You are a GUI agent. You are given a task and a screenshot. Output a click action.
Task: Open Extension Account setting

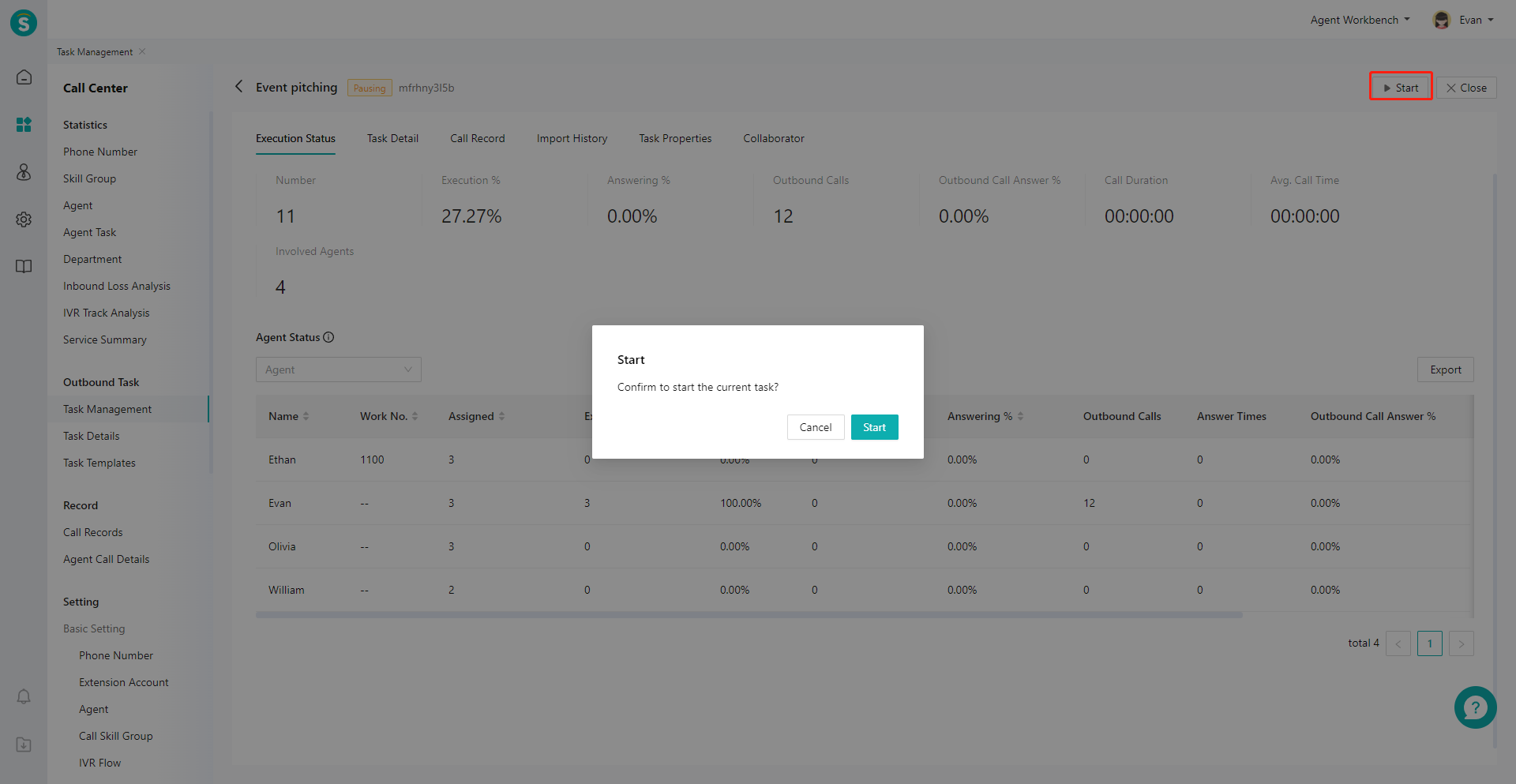click(124, 682)
